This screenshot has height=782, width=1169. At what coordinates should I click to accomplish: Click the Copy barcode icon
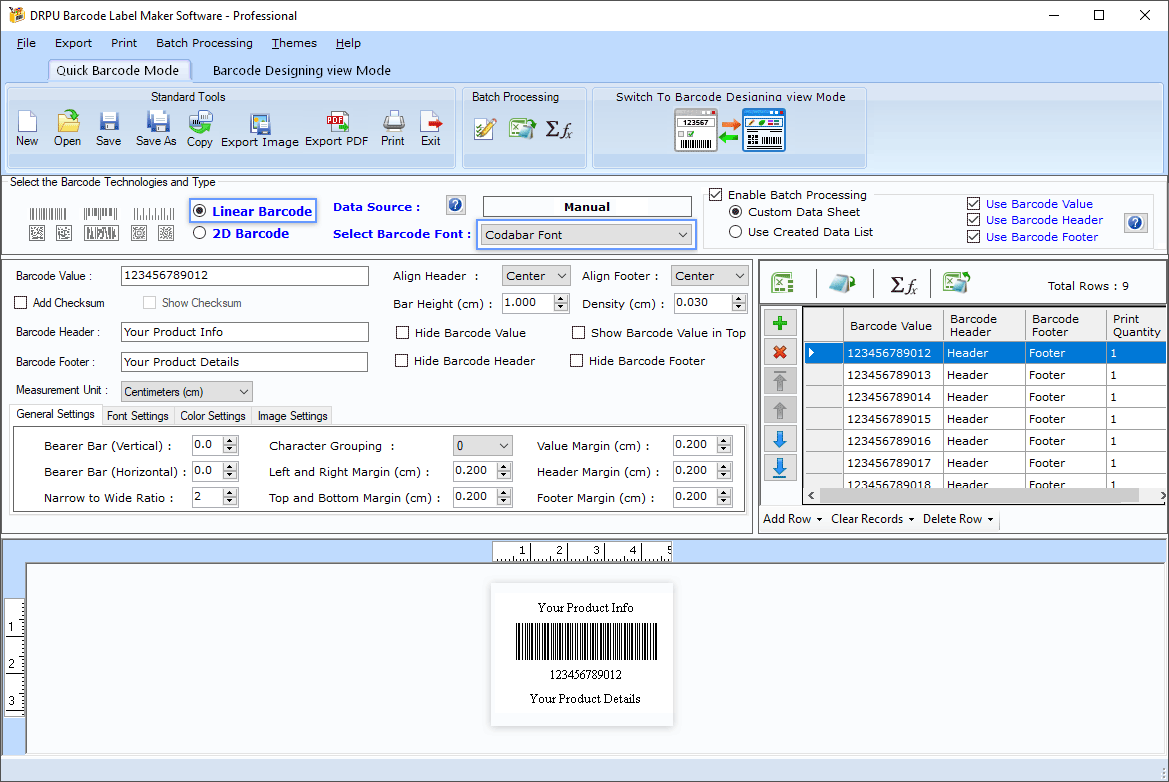point(200,128)
